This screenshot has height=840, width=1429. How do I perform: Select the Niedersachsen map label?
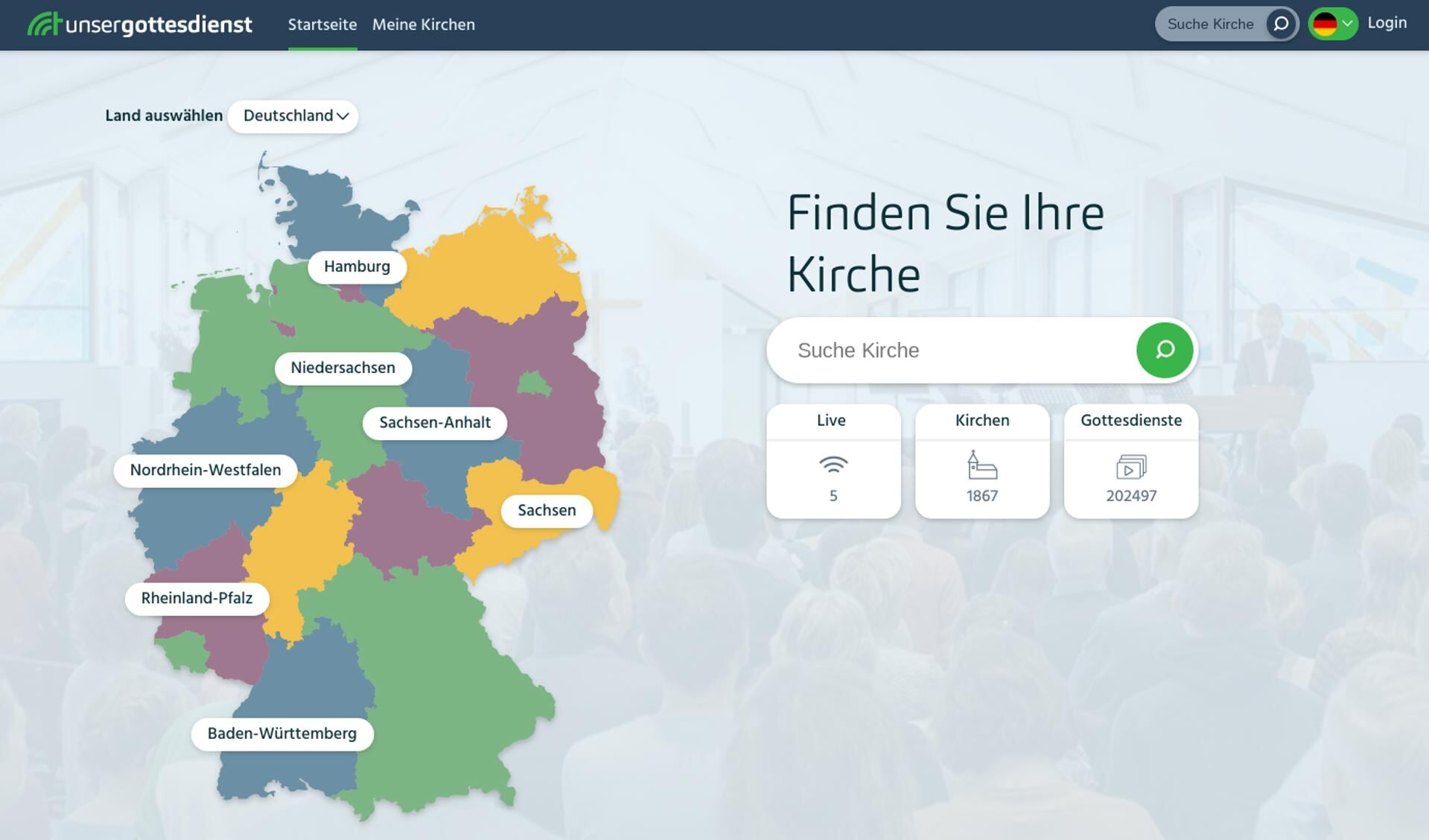click(x=343, y=368)
